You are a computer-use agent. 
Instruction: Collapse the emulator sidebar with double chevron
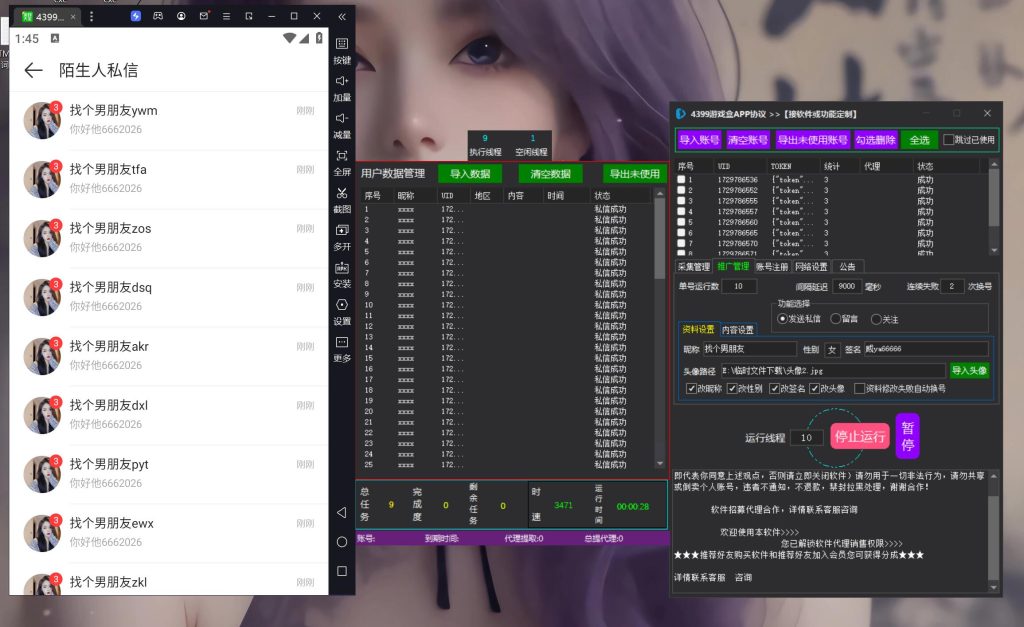point(342,16)
